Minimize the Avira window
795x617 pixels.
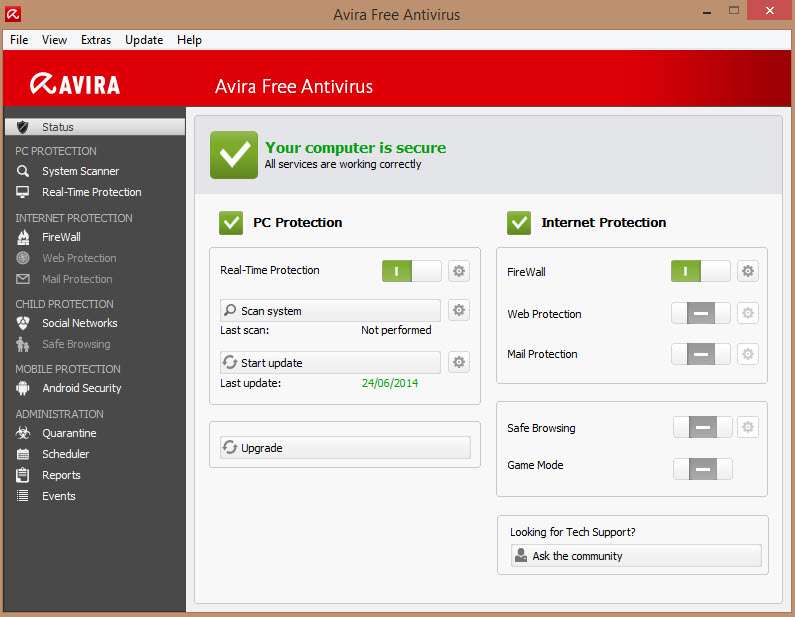coord(707,11)
